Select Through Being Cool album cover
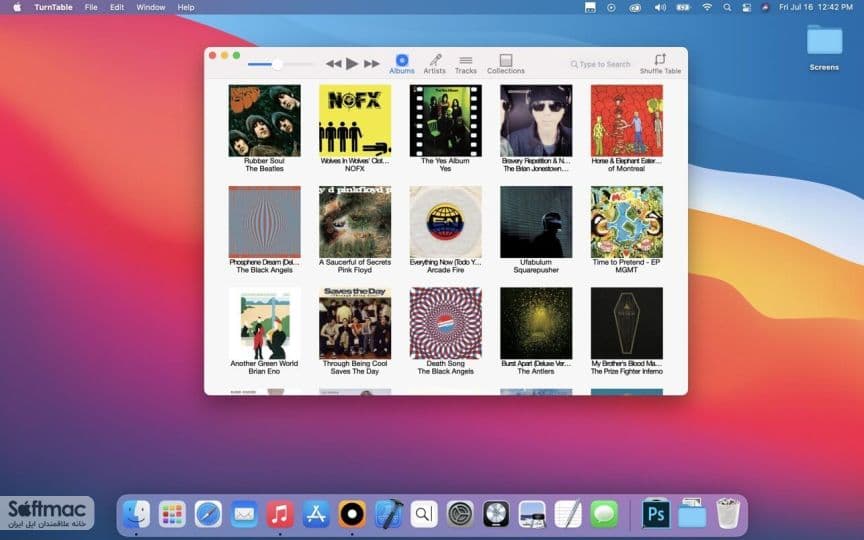 point(355,323)
